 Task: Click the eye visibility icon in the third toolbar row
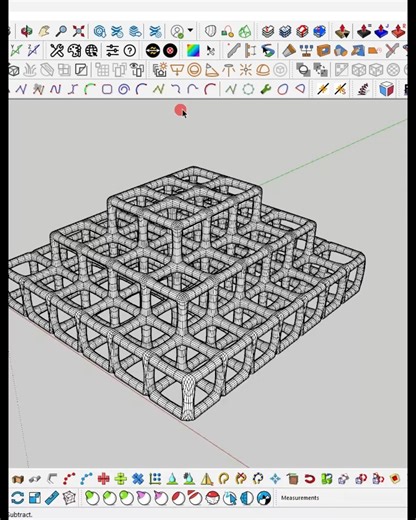[137, 70]
